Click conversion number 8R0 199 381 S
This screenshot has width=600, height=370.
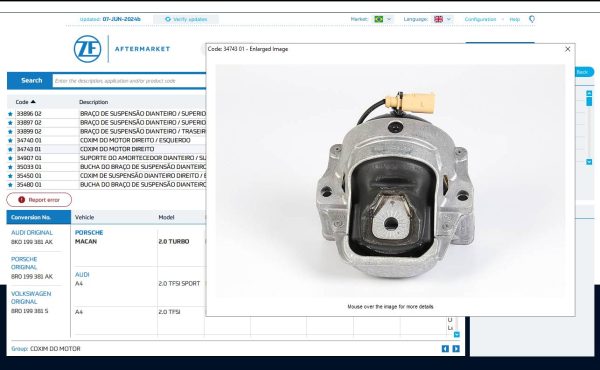29,311
